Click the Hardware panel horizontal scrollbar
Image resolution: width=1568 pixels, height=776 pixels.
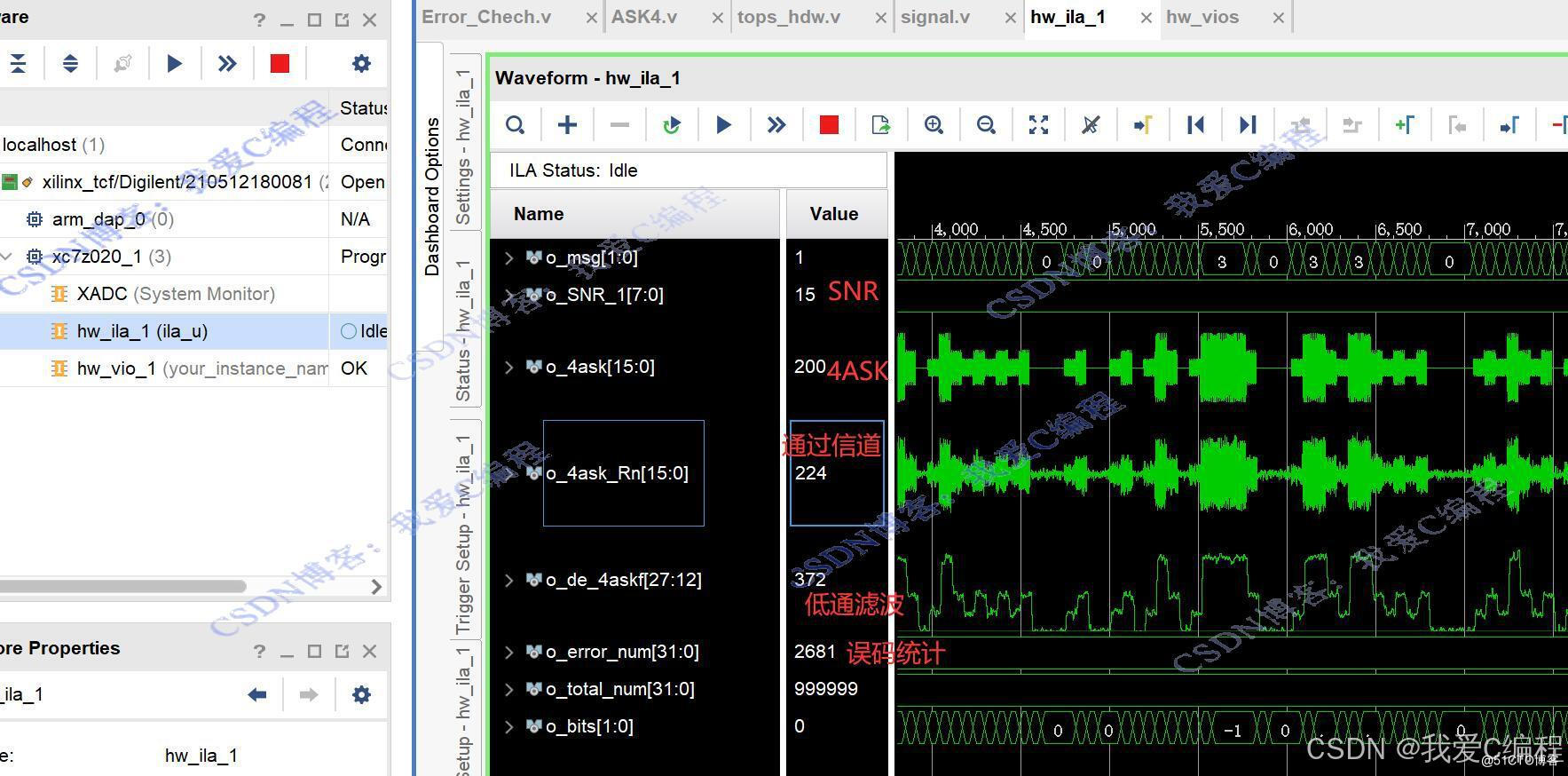[122, 586]
